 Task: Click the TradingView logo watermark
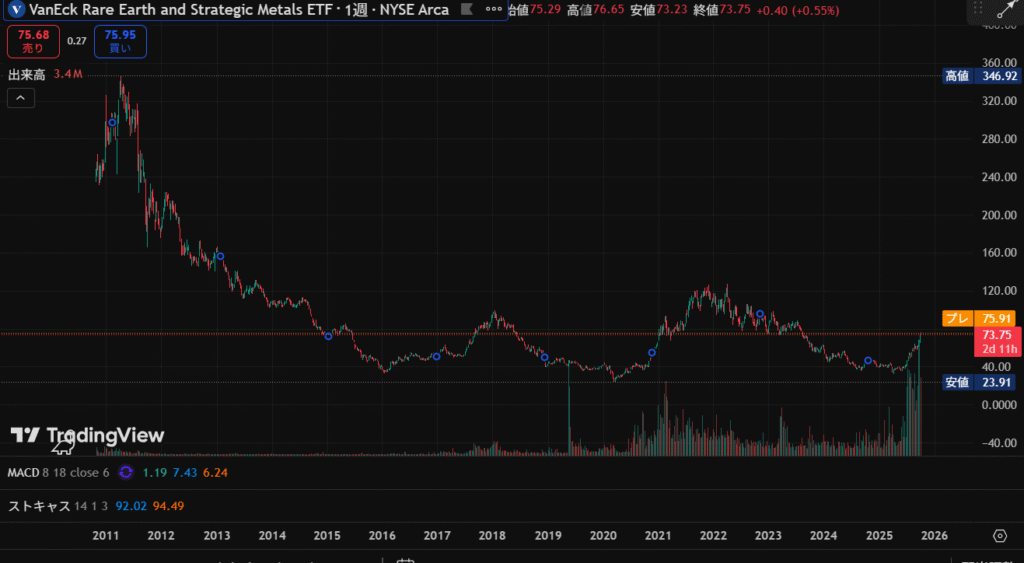click(x=87, y=435)
